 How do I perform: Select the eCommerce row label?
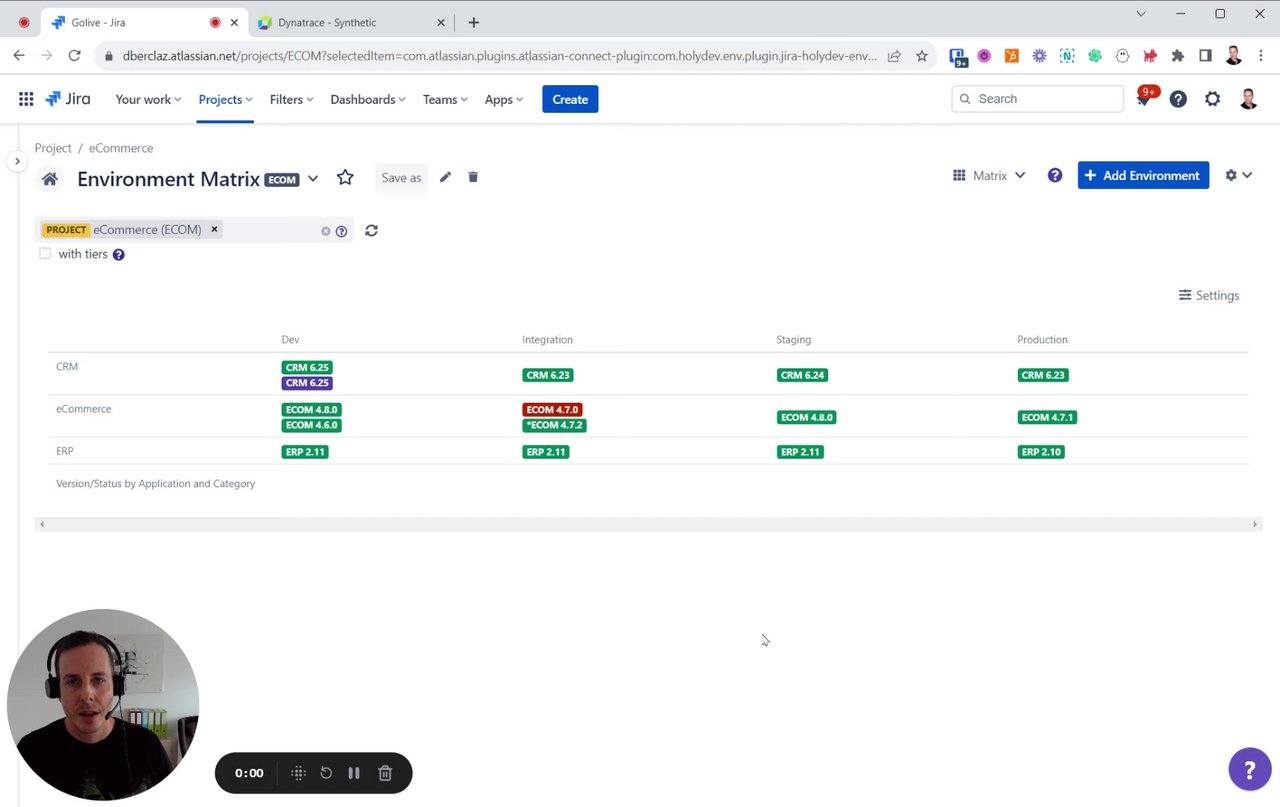(x=83, y=409)
